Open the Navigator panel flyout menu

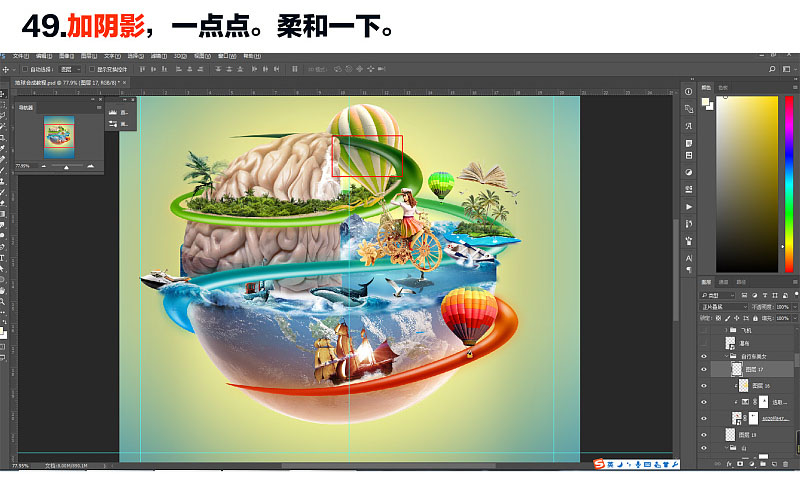(x=99, y=108)
